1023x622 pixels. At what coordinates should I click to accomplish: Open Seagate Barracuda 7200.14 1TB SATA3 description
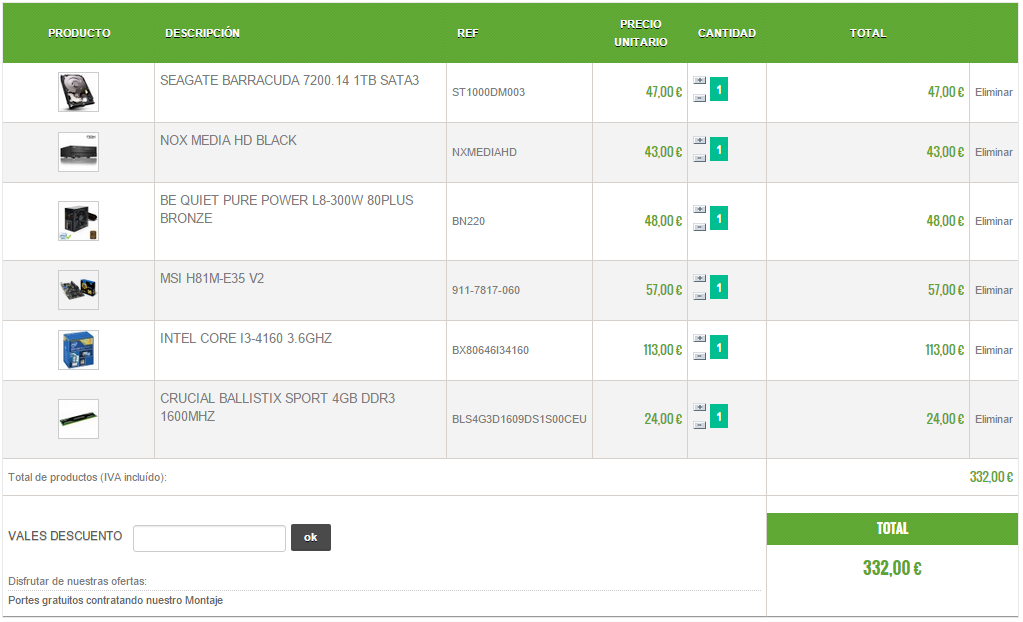(x=290, y=80)
